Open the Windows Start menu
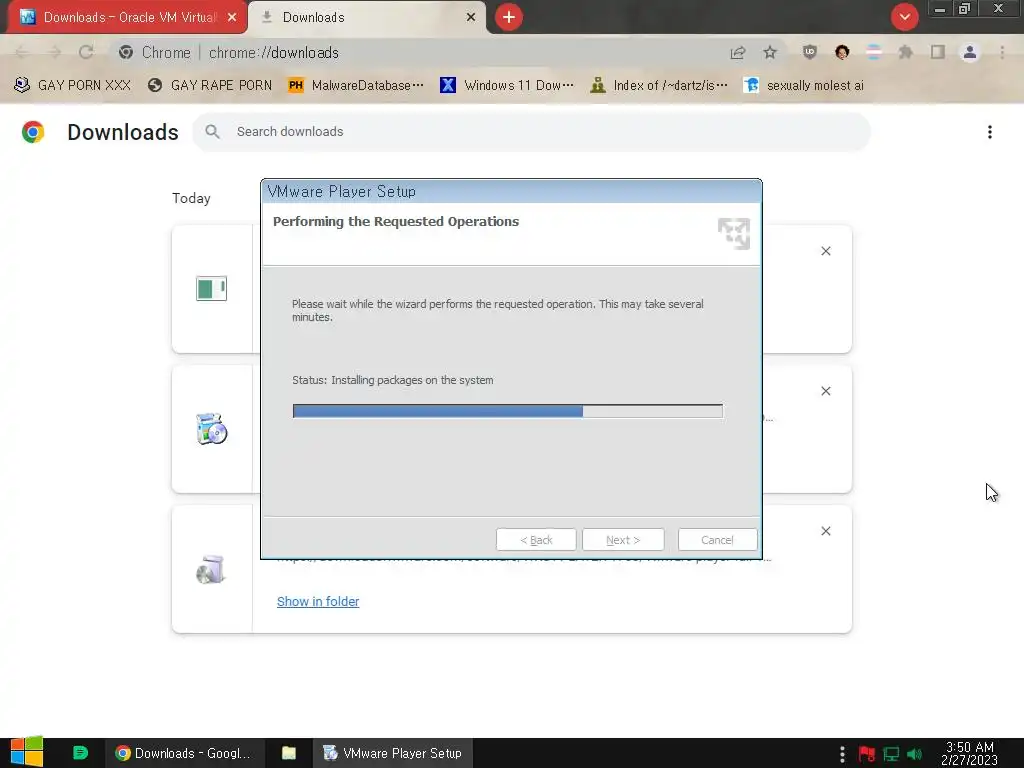 click(27, 752)
